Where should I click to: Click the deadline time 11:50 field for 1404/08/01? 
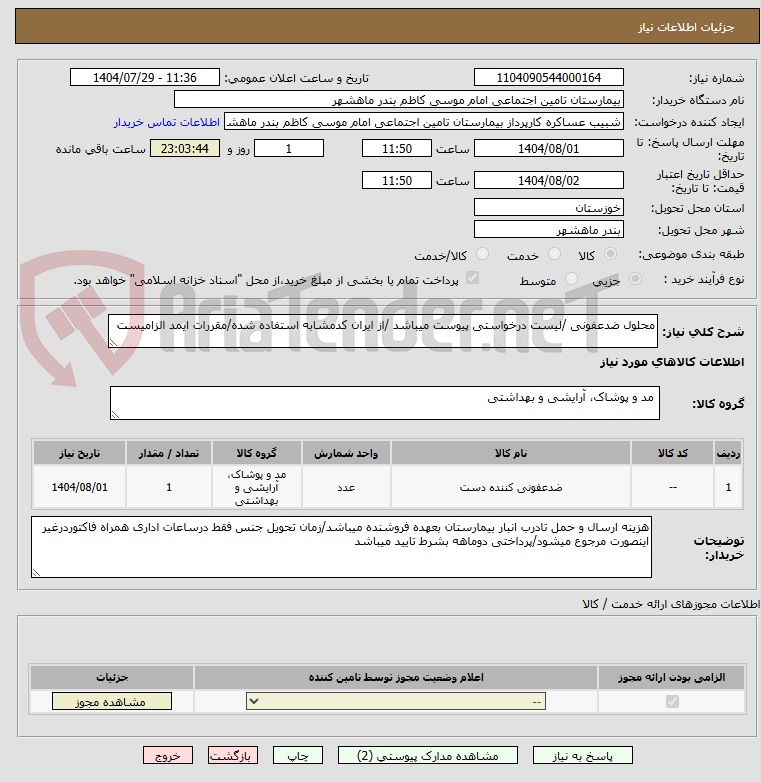(x=397, y=149)
